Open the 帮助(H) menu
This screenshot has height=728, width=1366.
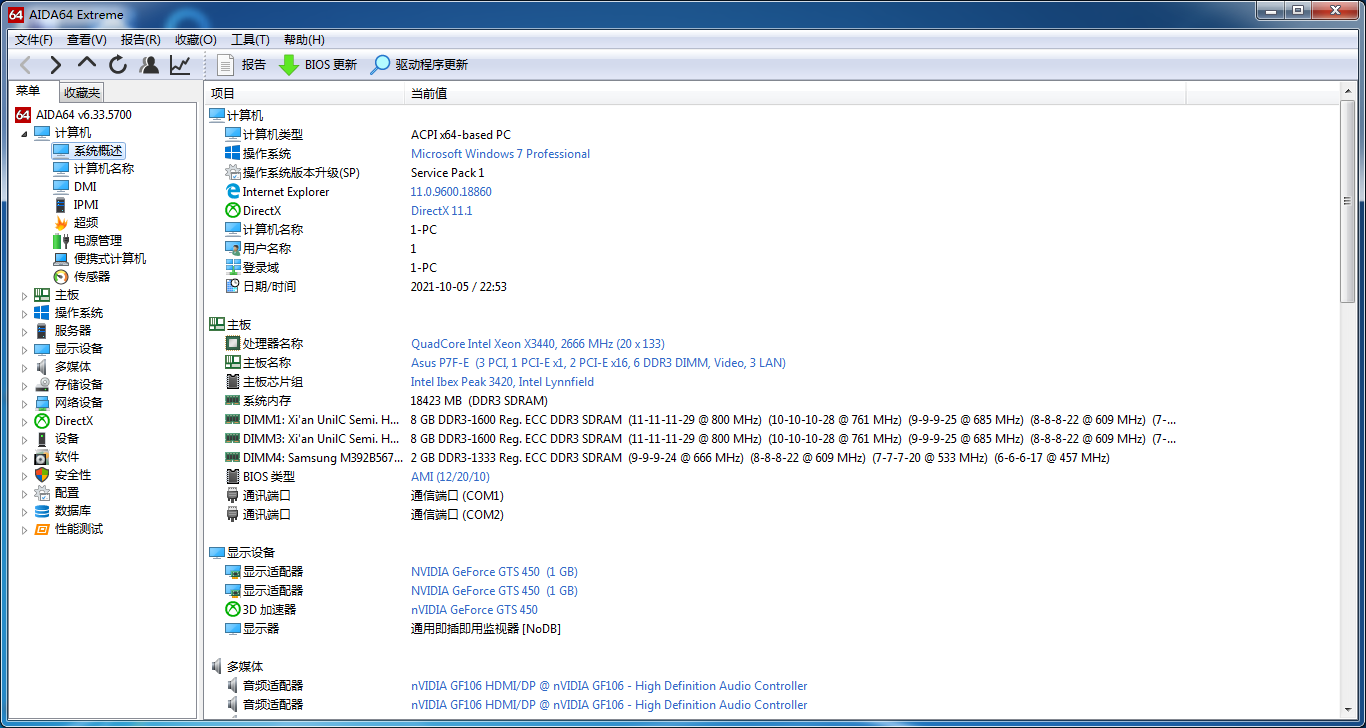(304, 40)
